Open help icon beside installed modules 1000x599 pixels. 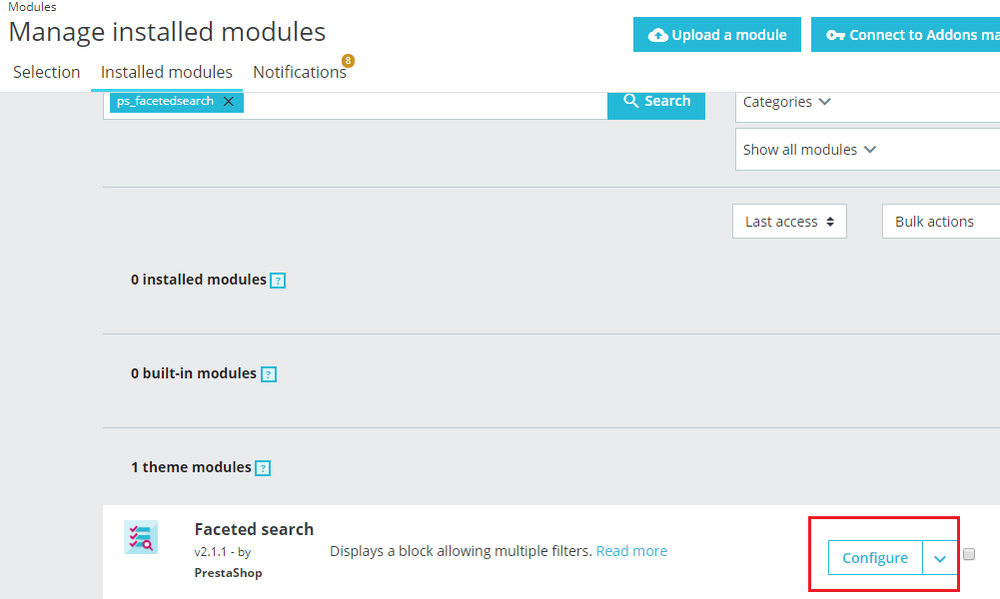click(277, 281)
